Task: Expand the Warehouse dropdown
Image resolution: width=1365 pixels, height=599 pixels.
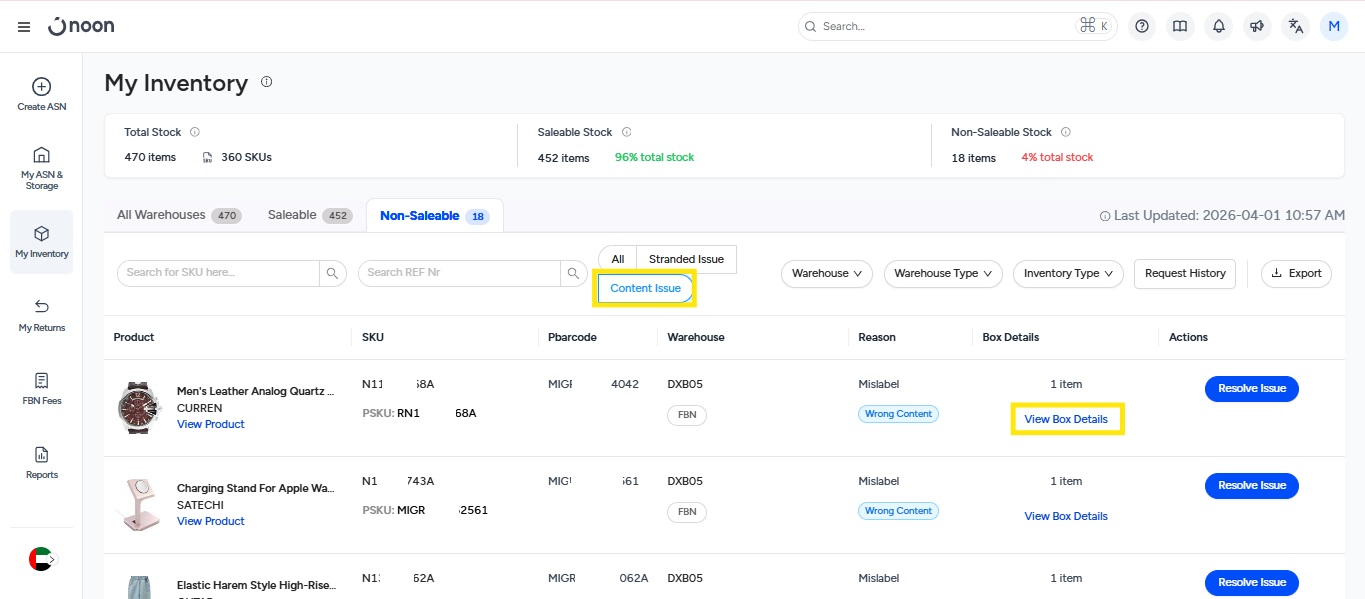Action: pos(826,273)
